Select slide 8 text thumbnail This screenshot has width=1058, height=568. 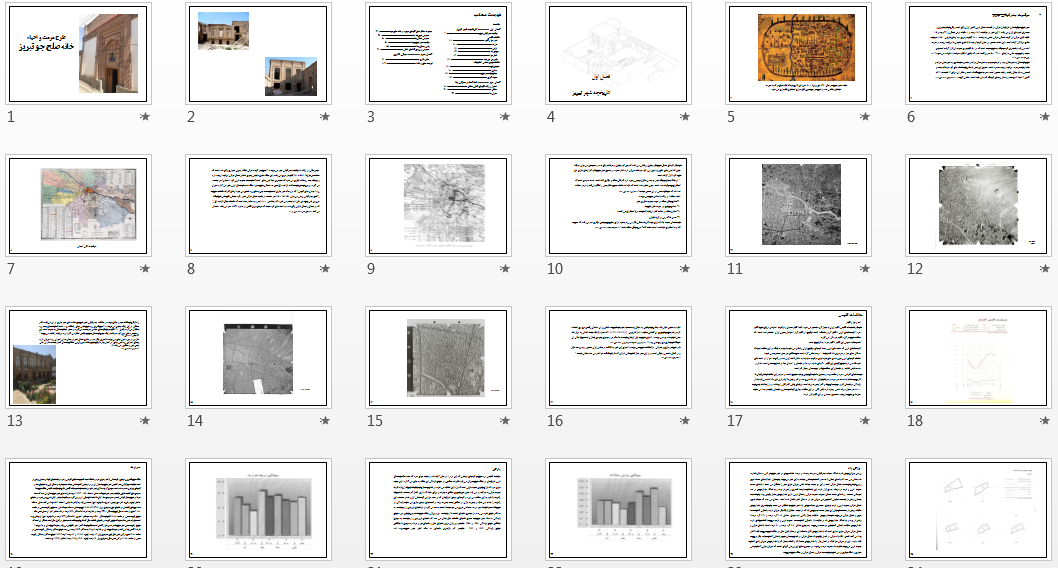(258, 206)
